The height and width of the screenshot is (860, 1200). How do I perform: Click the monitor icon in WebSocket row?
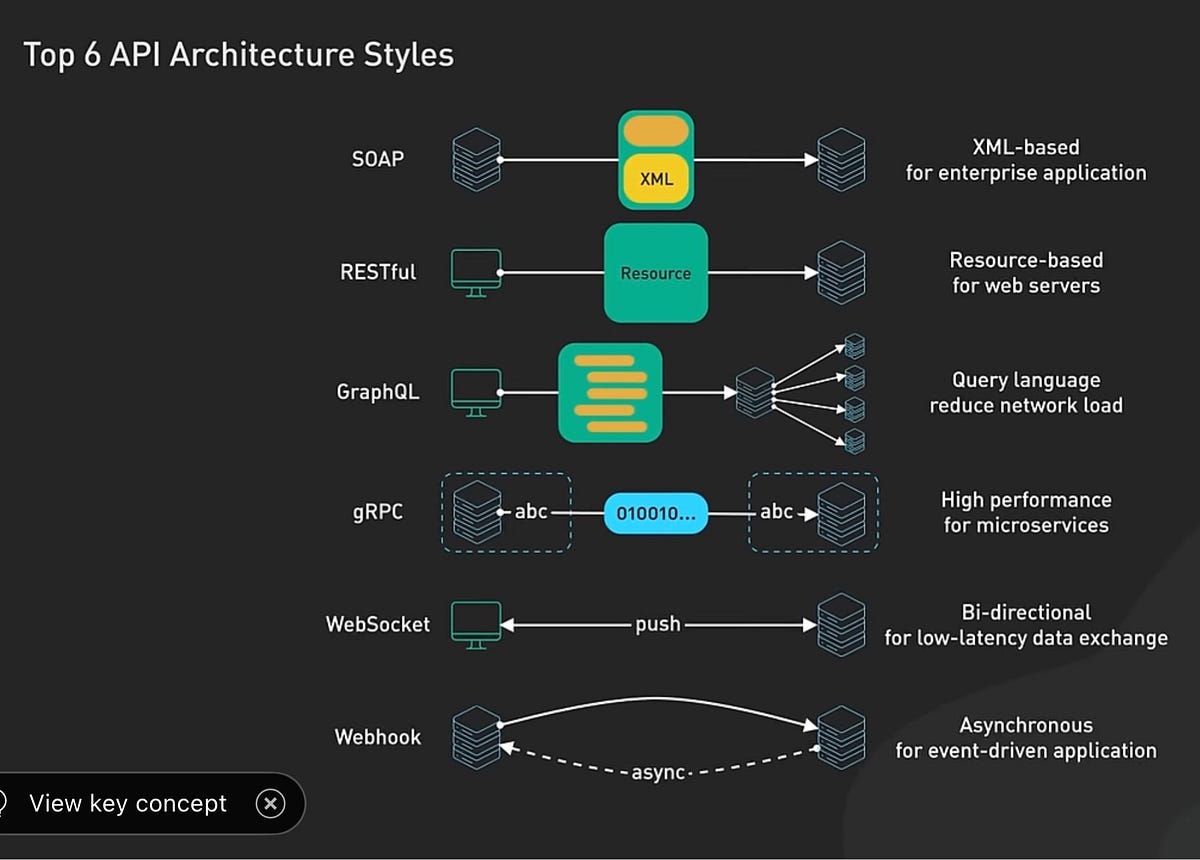475,623
